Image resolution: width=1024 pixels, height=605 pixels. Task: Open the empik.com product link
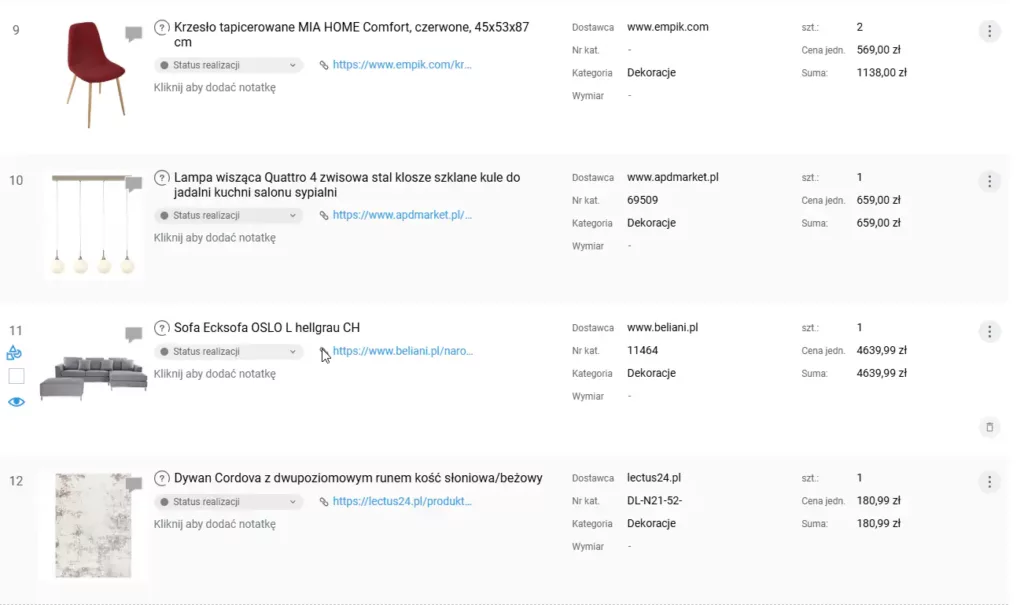(401, 65)
